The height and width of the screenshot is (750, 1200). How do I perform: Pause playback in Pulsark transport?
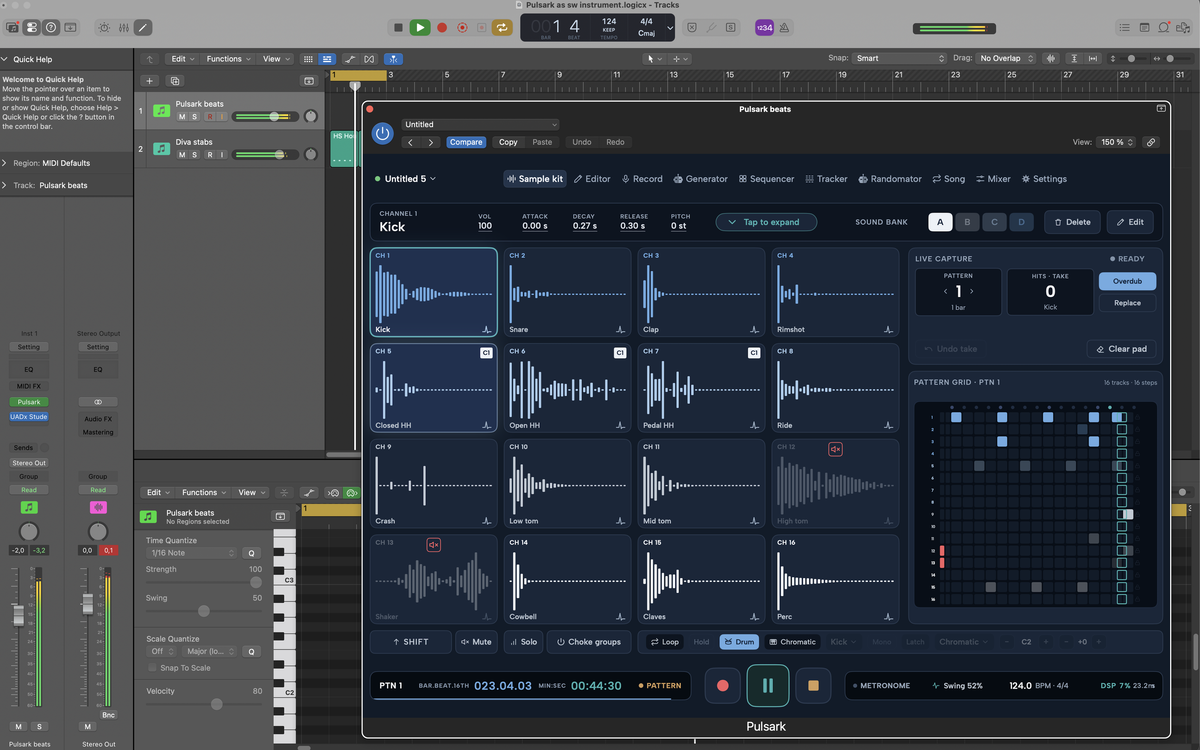pyautogui.click(x=768, y=686)
